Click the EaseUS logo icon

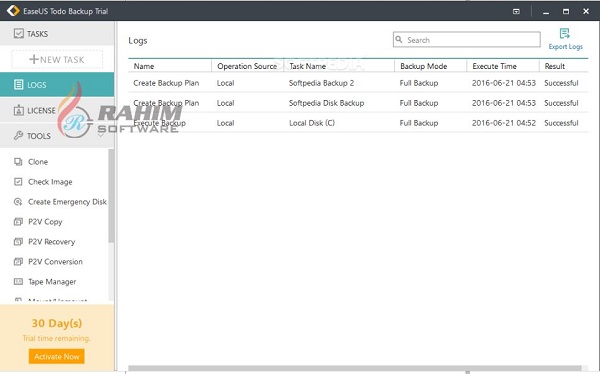[x=13, y=11]
